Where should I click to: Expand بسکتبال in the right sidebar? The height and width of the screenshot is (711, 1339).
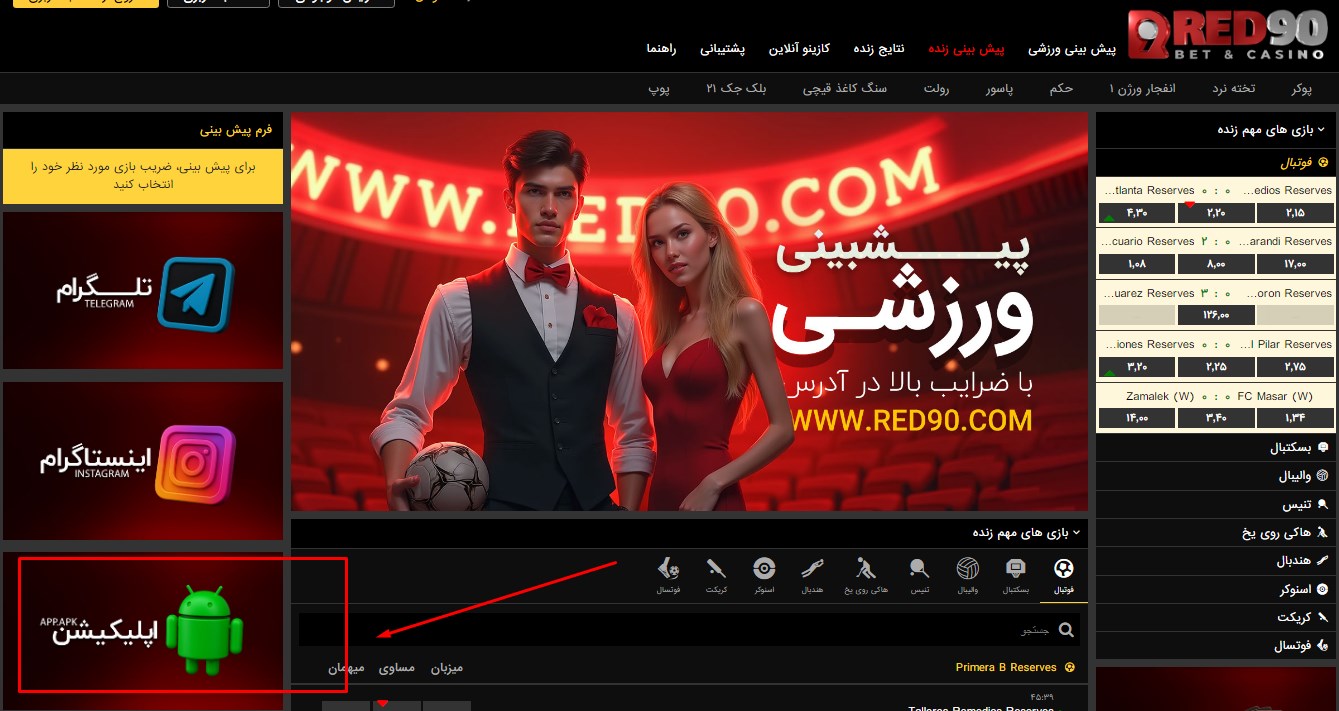[1217, 447]
